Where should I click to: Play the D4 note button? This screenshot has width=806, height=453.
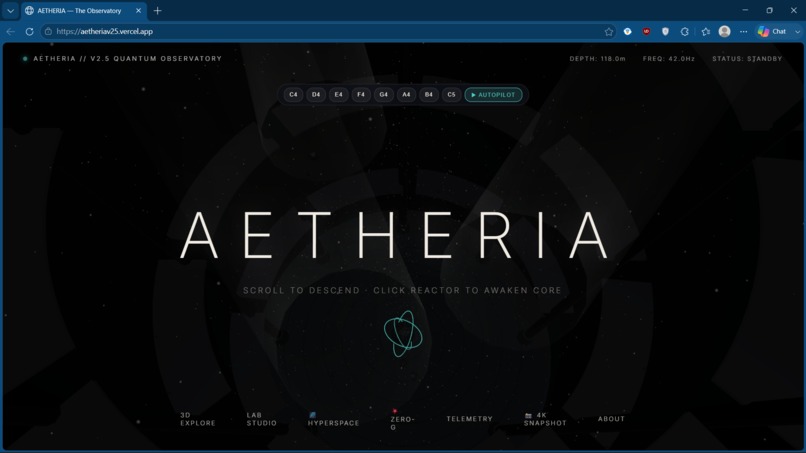click(x=316, y=95)
